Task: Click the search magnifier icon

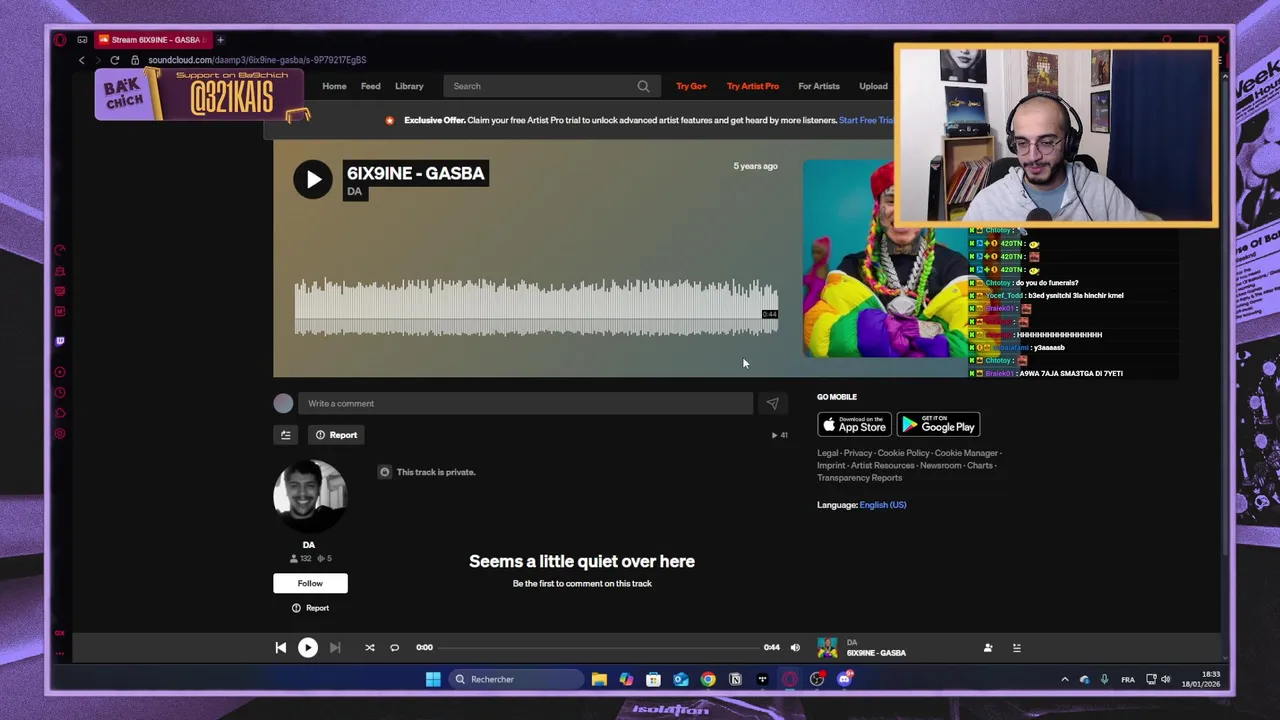Action: (643, 86)
